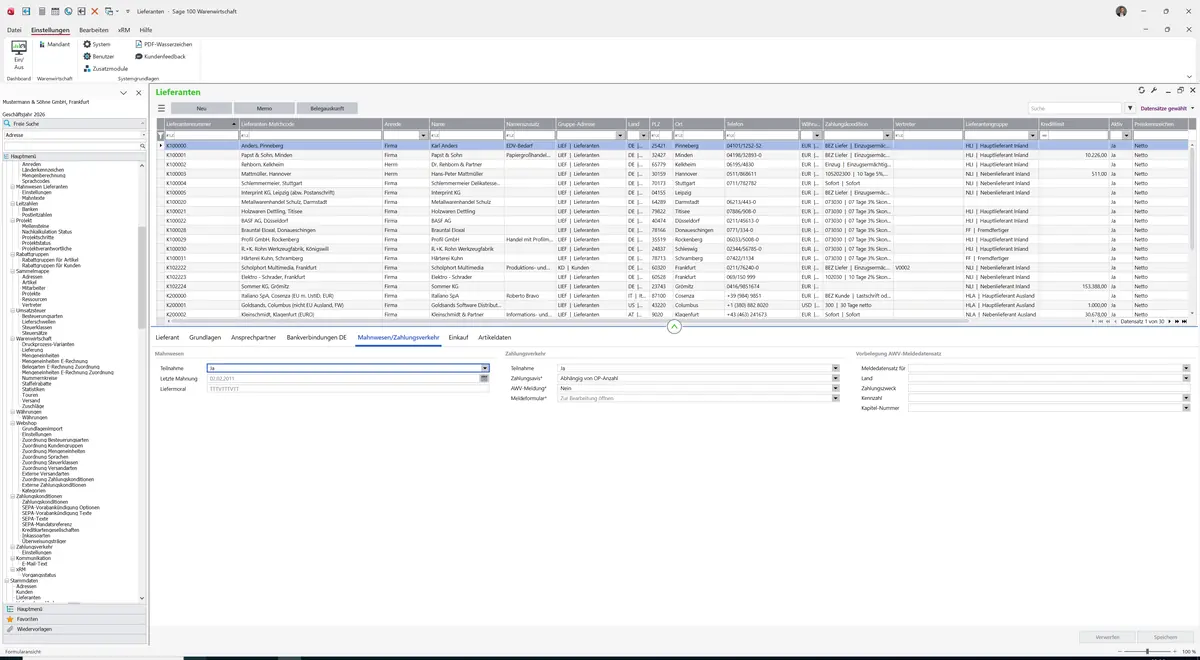
Task: Switch to the Artikeldaten tab
Action: 495,338
